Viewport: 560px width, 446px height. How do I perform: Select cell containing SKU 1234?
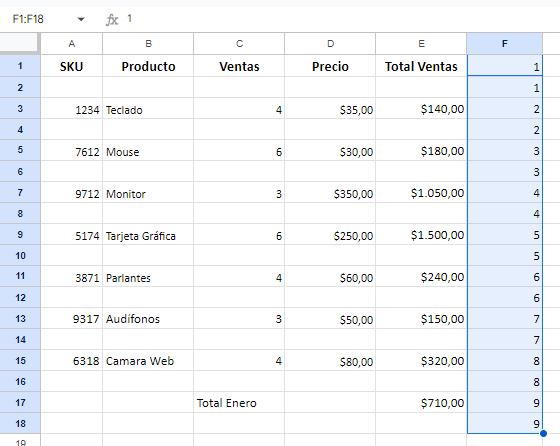(x=71, y=109)
